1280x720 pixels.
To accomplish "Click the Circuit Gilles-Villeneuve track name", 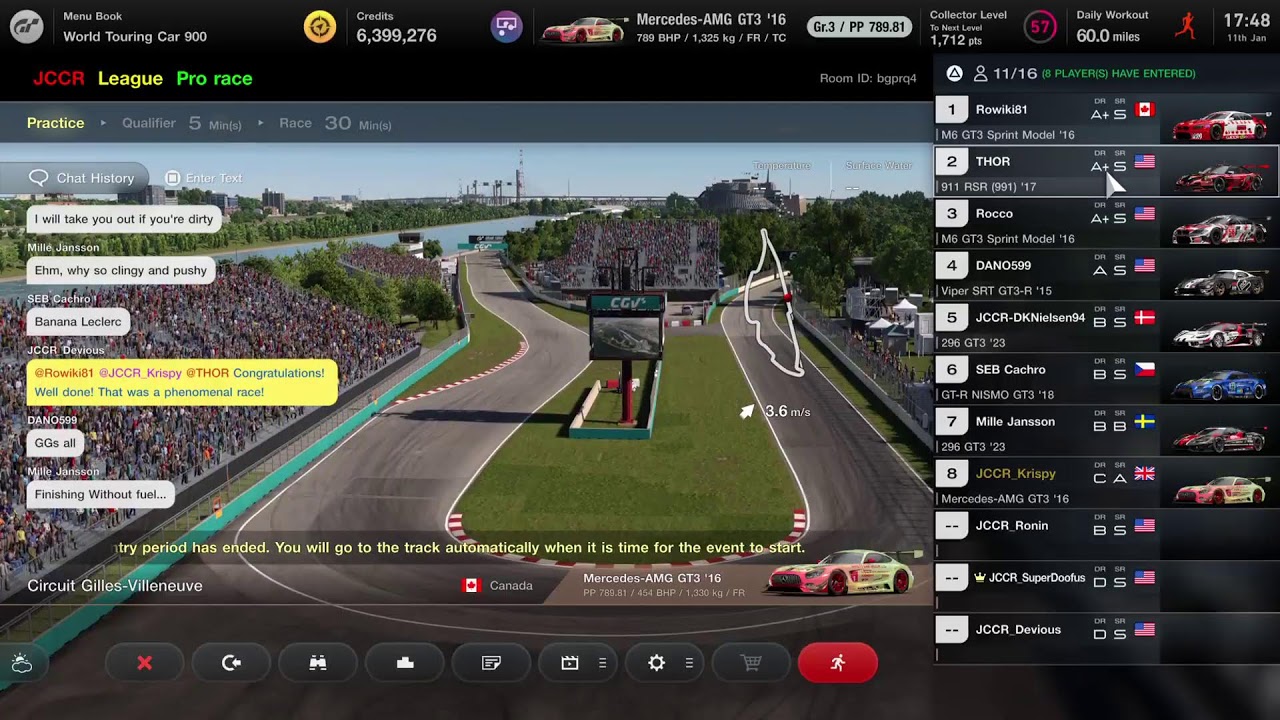I will click(x=115, y=586).
